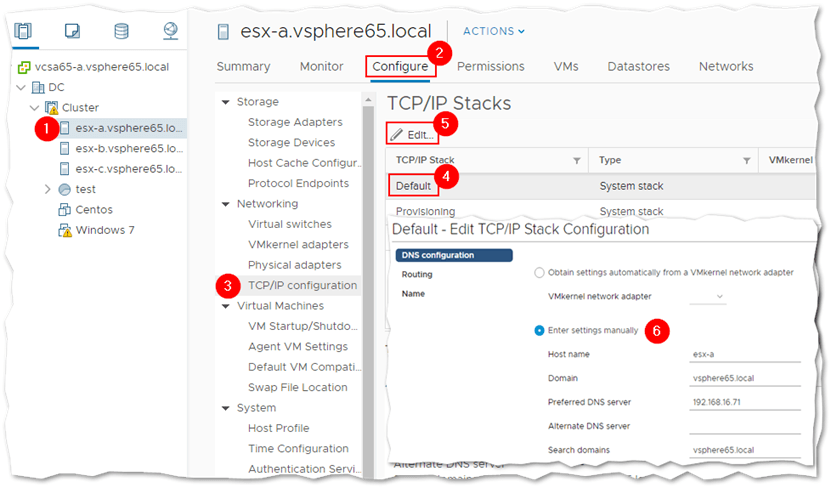The image size is (831, 488).
Task: Click pencil icon of Edit button
Action: tap(396, 135)
